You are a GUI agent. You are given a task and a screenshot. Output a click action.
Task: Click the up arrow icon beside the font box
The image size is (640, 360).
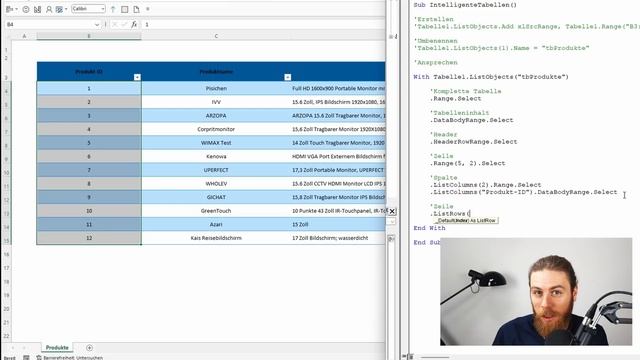click(113, 9)
